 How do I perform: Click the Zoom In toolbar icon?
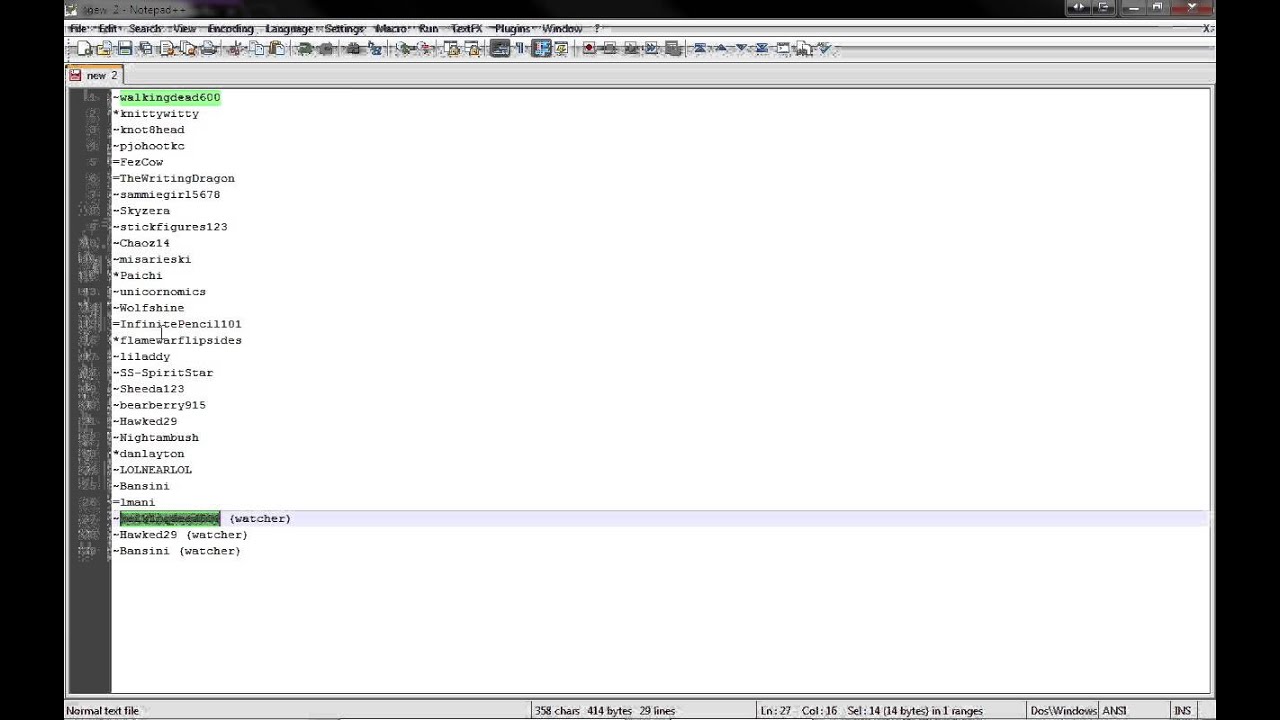coord(404,48)
